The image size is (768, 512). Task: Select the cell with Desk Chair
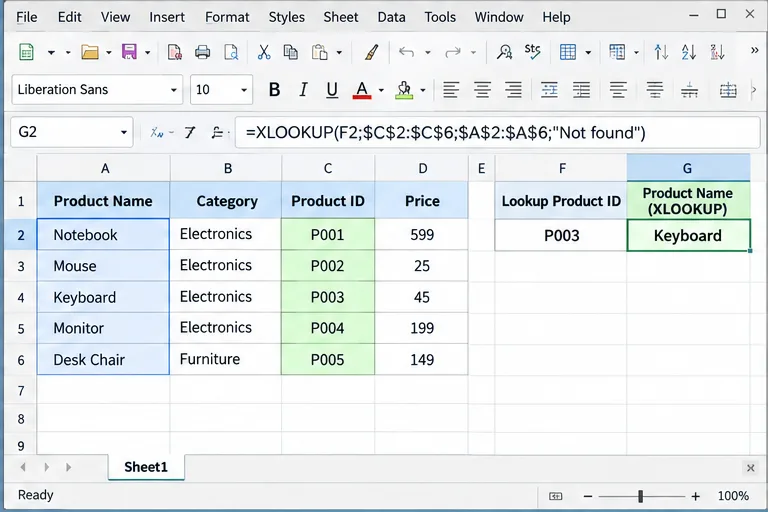[103, 360]
